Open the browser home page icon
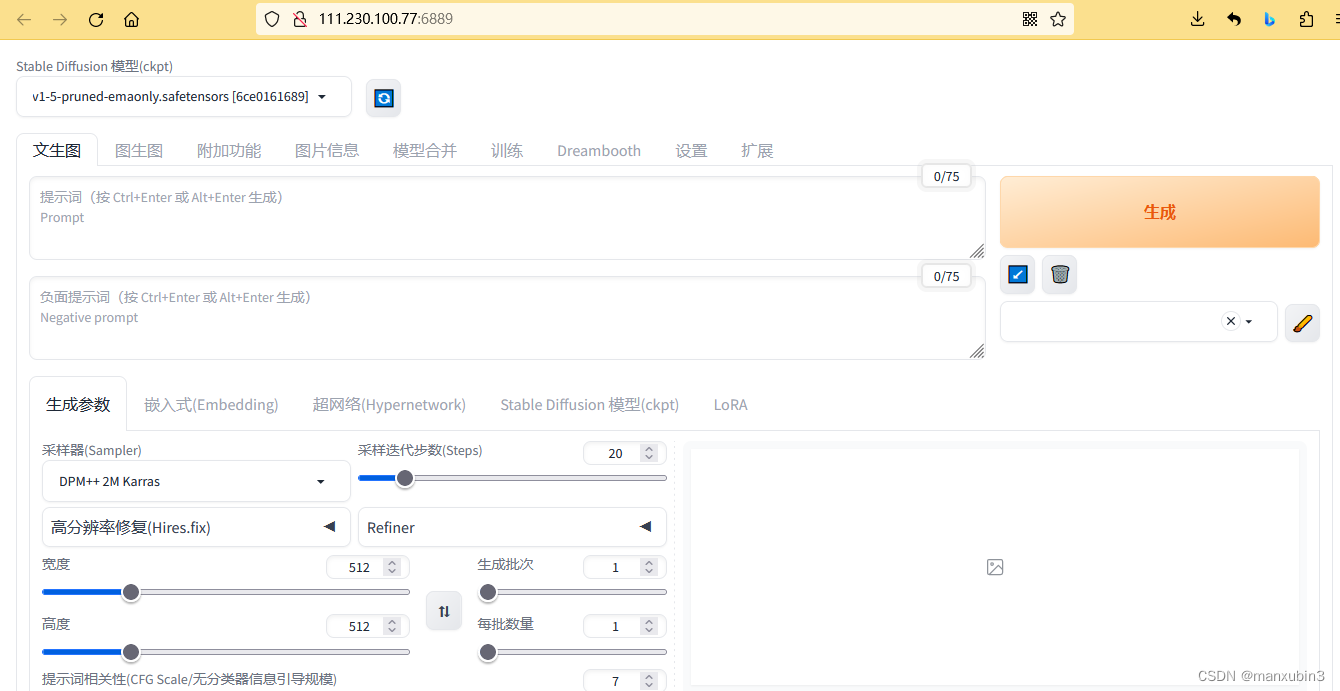1340x691 pixels. [131, 19]
